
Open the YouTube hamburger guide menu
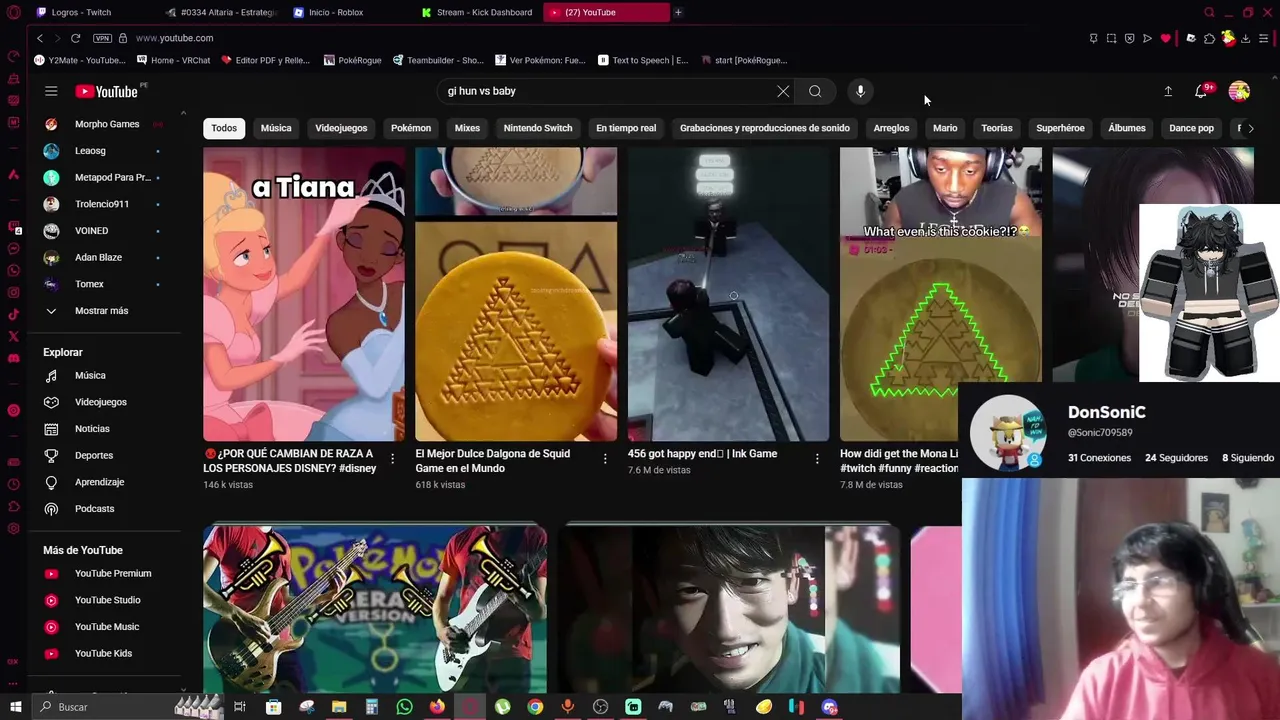coord(51,91)
